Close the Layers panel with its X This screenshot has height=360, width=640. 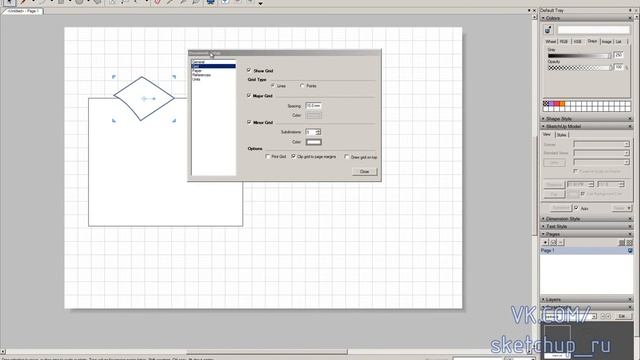[x=630, y=300]
